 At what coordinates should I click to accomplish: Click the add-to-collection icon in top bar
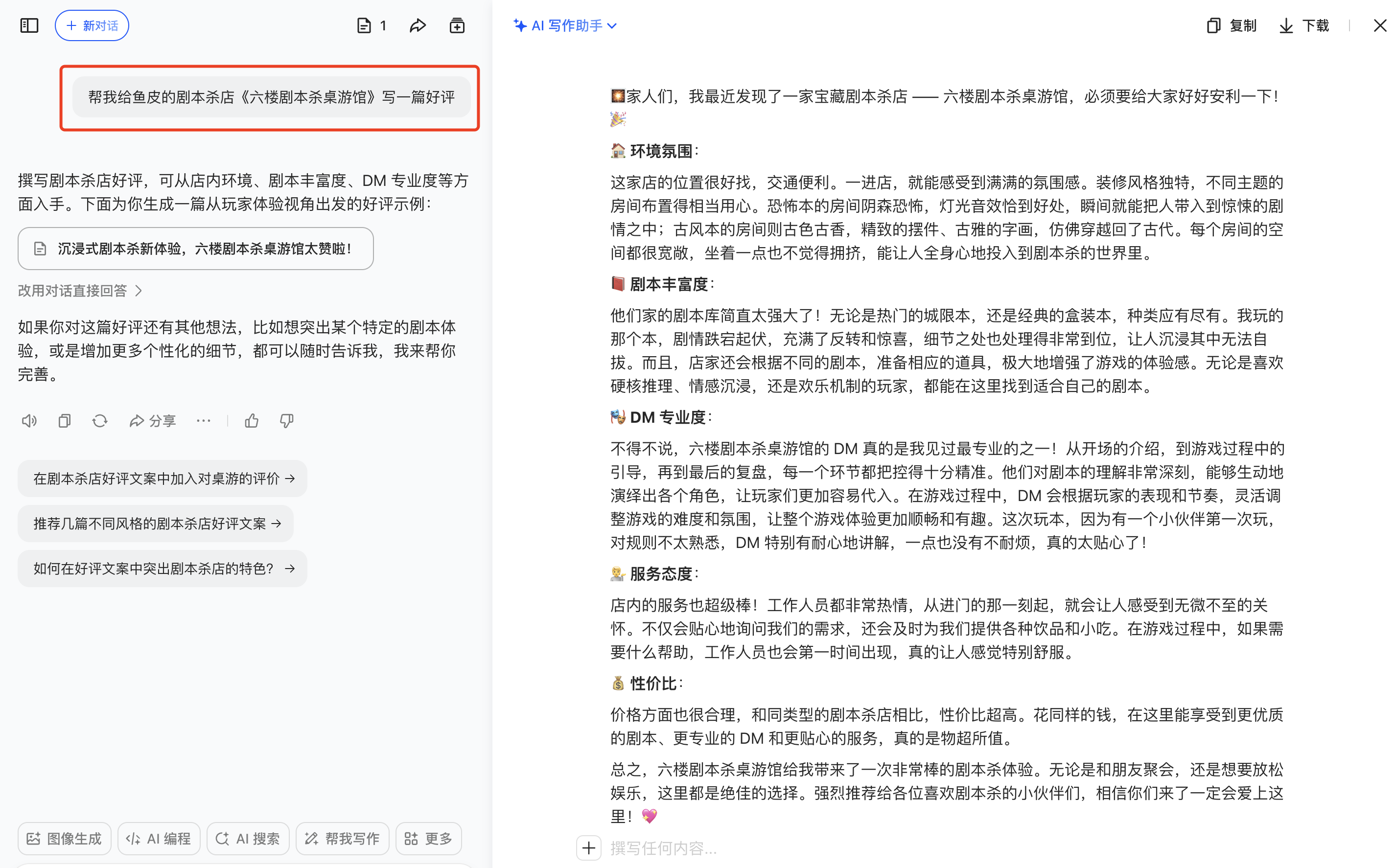point(457,25)
